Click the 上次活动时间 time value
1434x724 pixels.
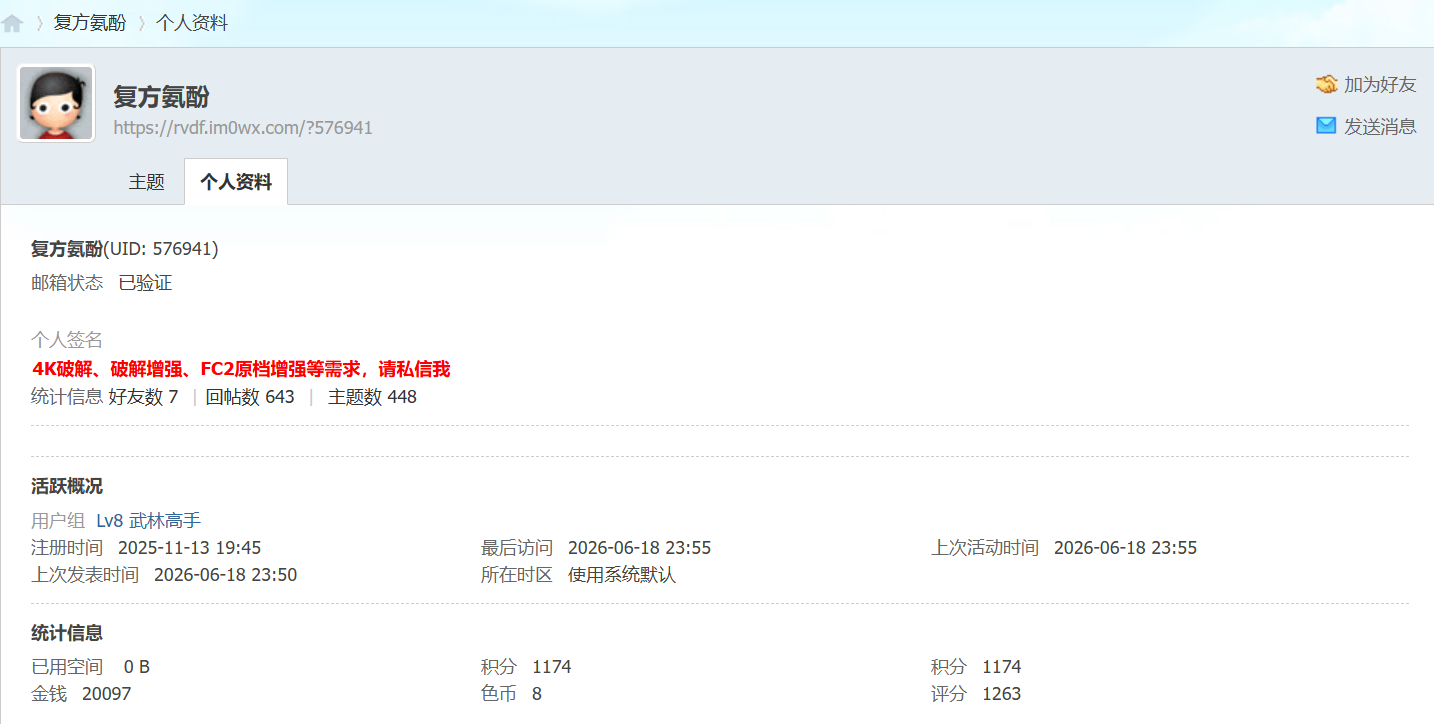1125,548
